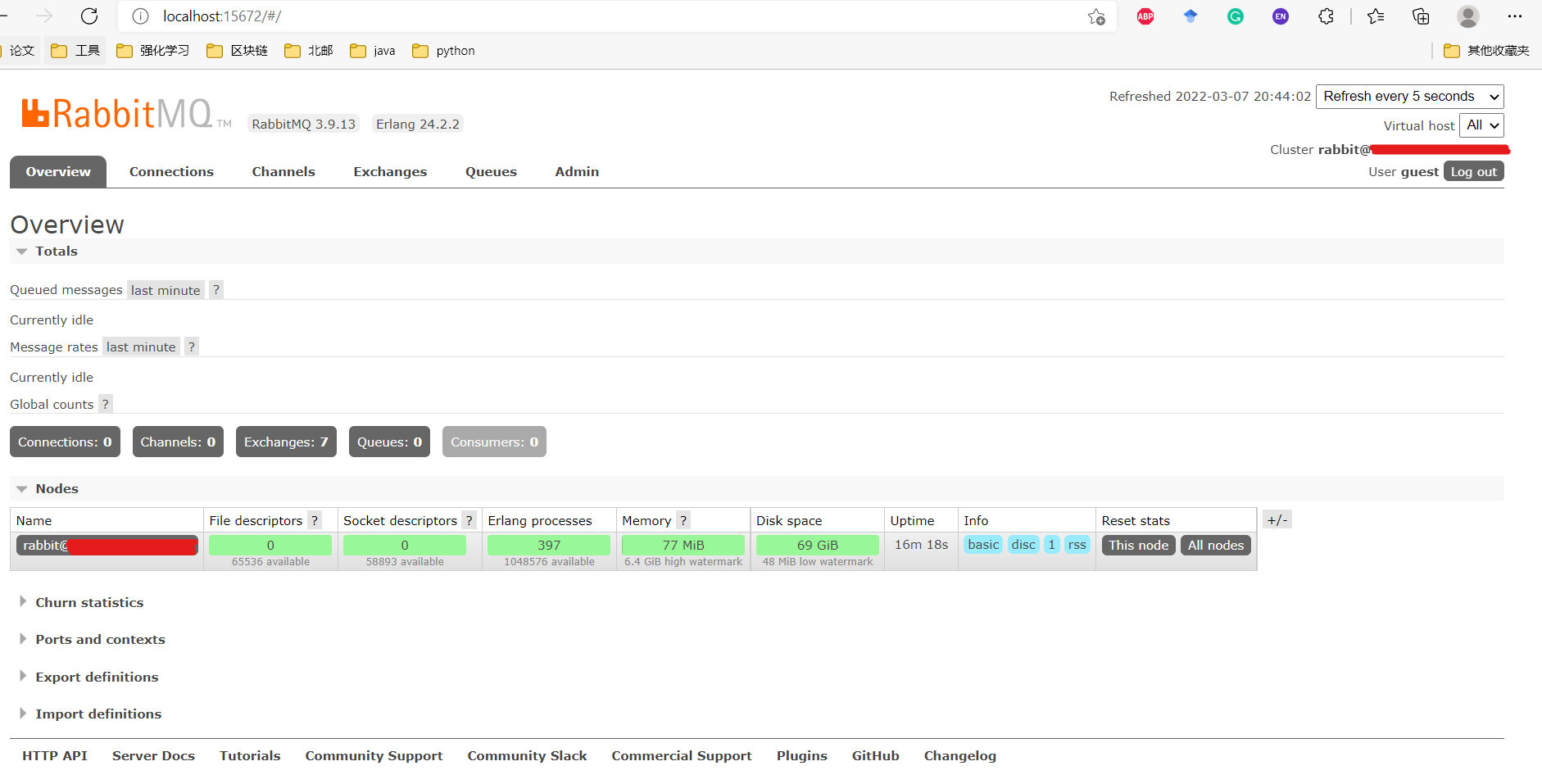Click the 77 MiB memory bar
Screen dimensions: 1542x784
[683, 545]
